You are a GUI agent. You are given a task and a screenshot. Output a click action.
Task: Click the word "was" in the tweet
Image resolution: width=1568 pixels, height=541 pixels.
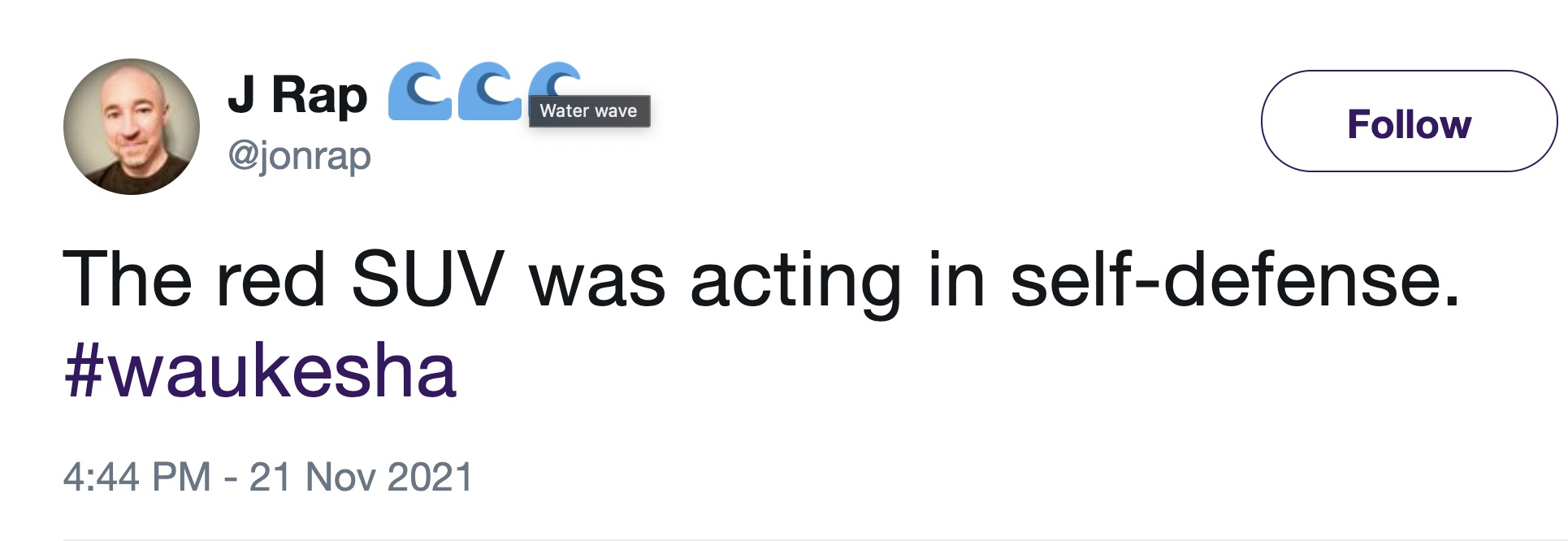[x=597, y=280]
